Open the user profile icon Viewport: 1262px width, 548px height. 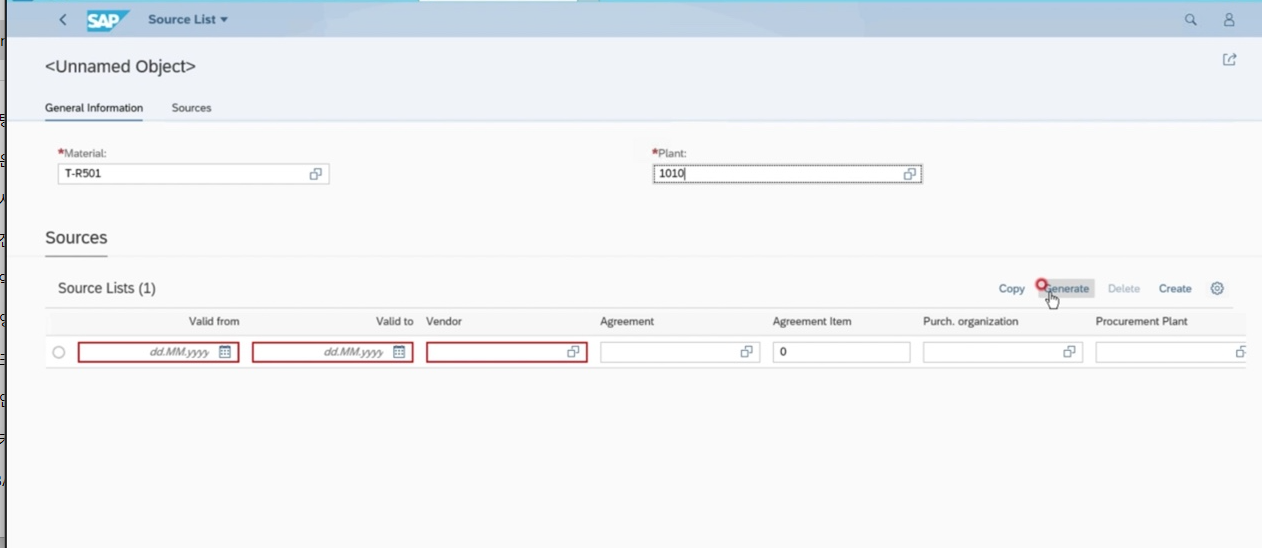tap(1229, 20)
